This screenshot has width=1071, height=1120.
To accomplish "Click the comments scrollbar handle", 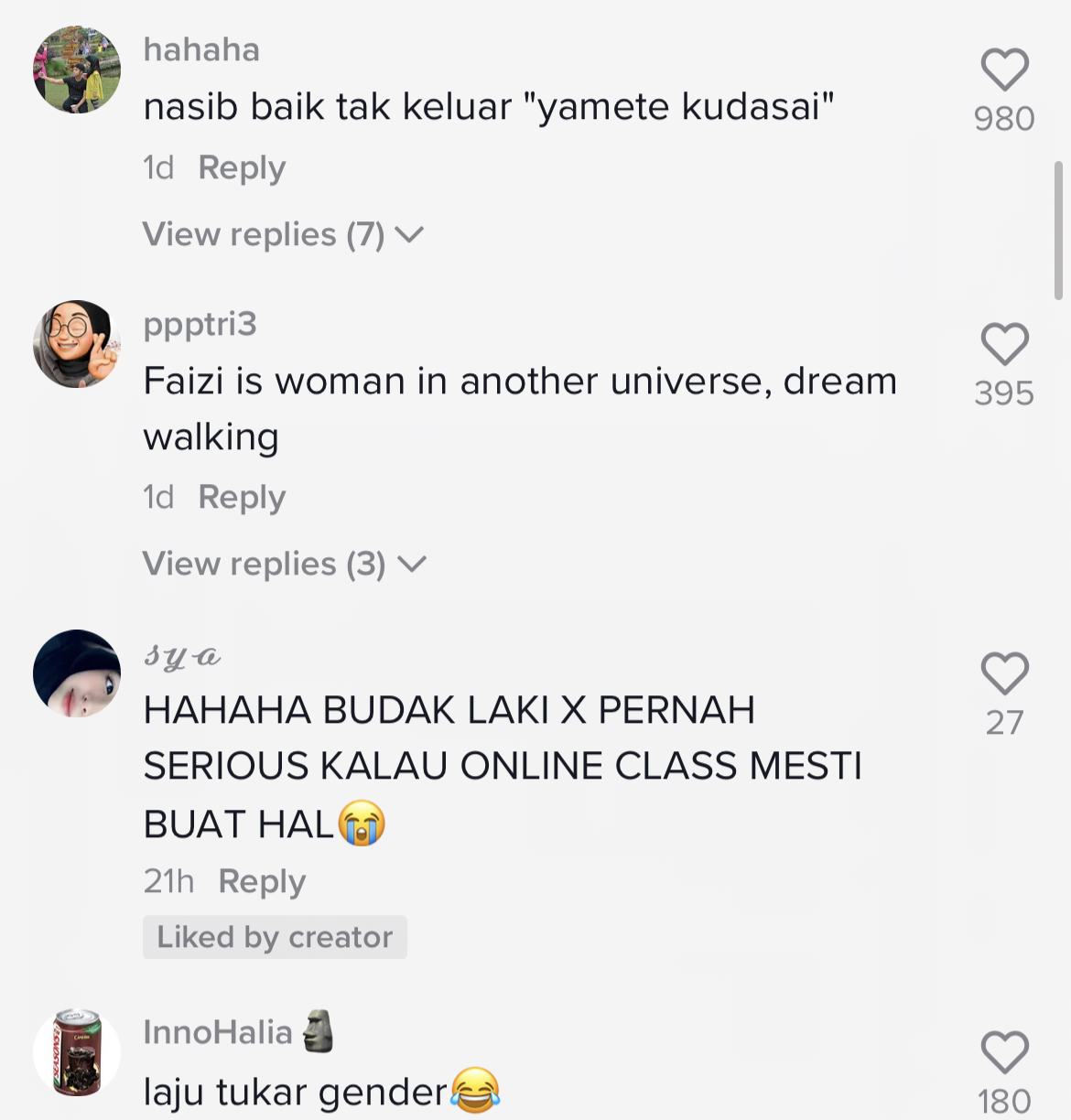I will click(1059, 231).
